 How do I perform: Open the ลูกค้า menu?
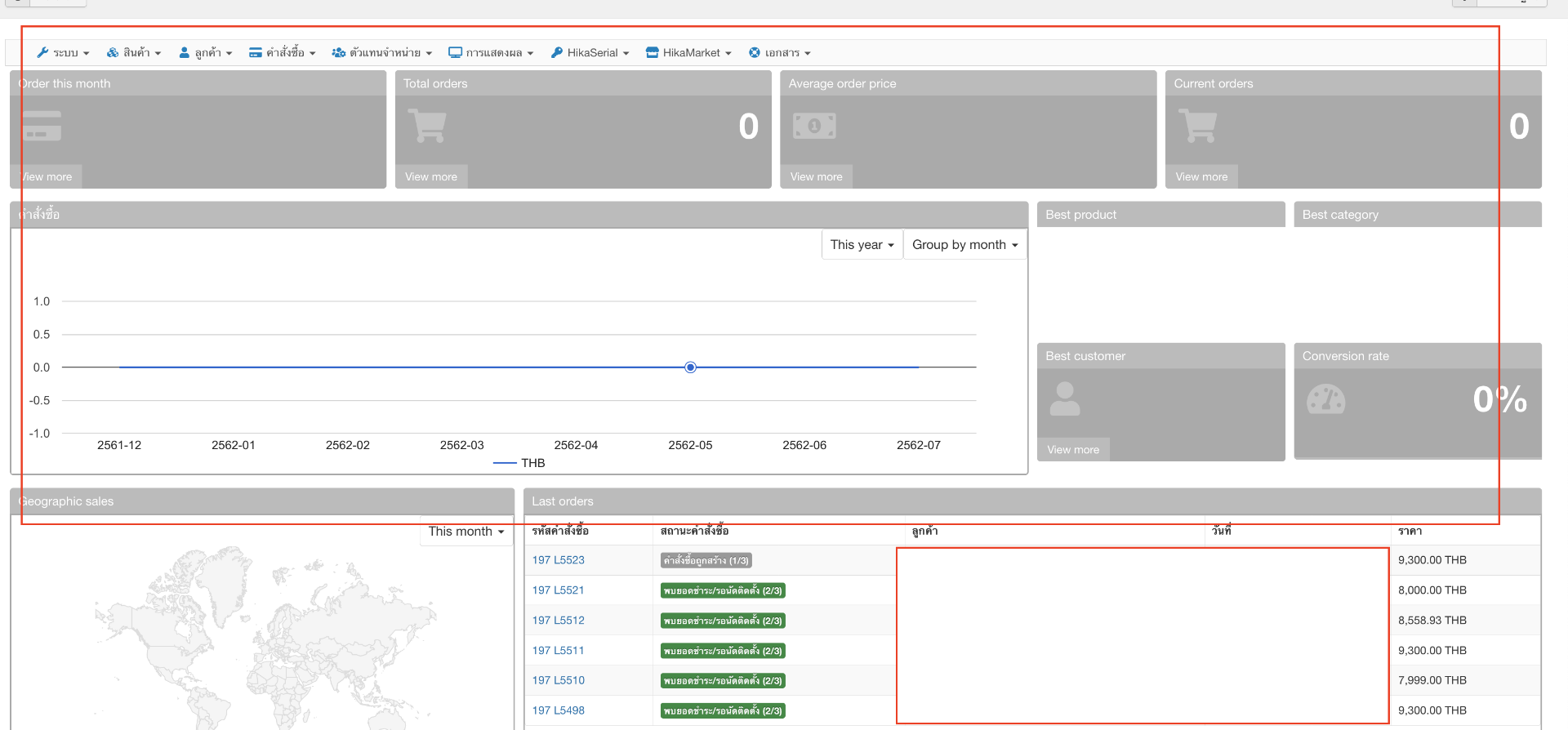tap(207, 53)
